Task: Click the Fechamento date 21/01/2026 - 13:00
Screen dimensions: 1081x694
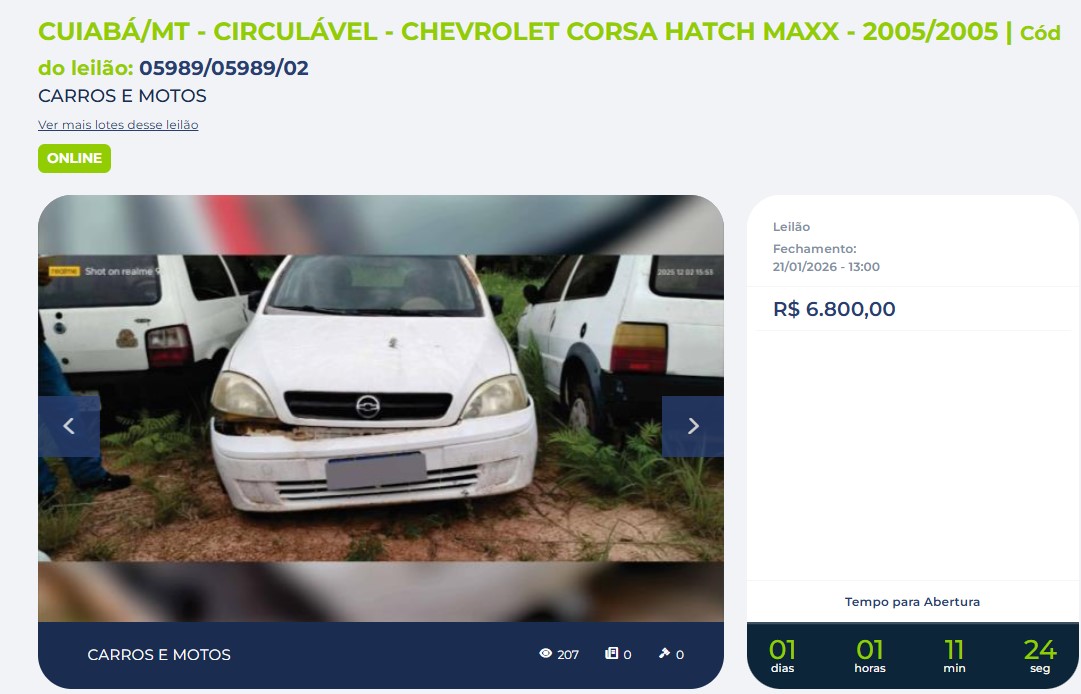Action: 826,267
